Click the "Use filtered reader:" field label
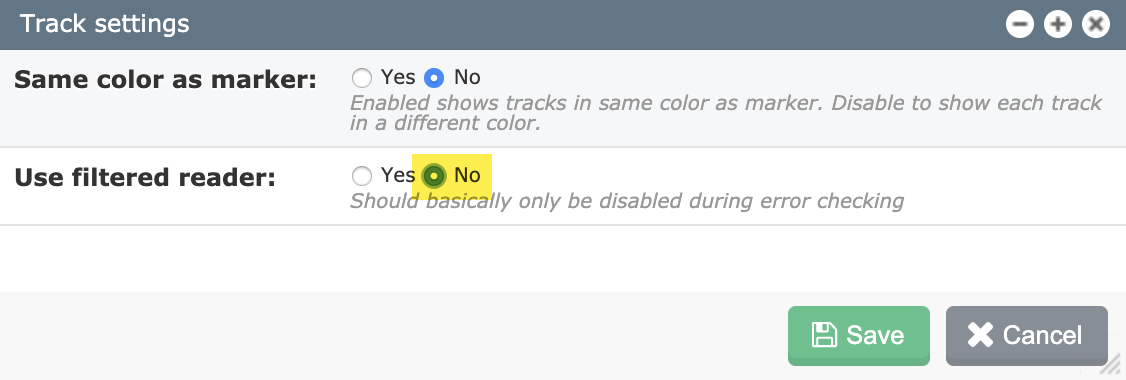This screenshot has height=380, width=1126. point(145,177)
